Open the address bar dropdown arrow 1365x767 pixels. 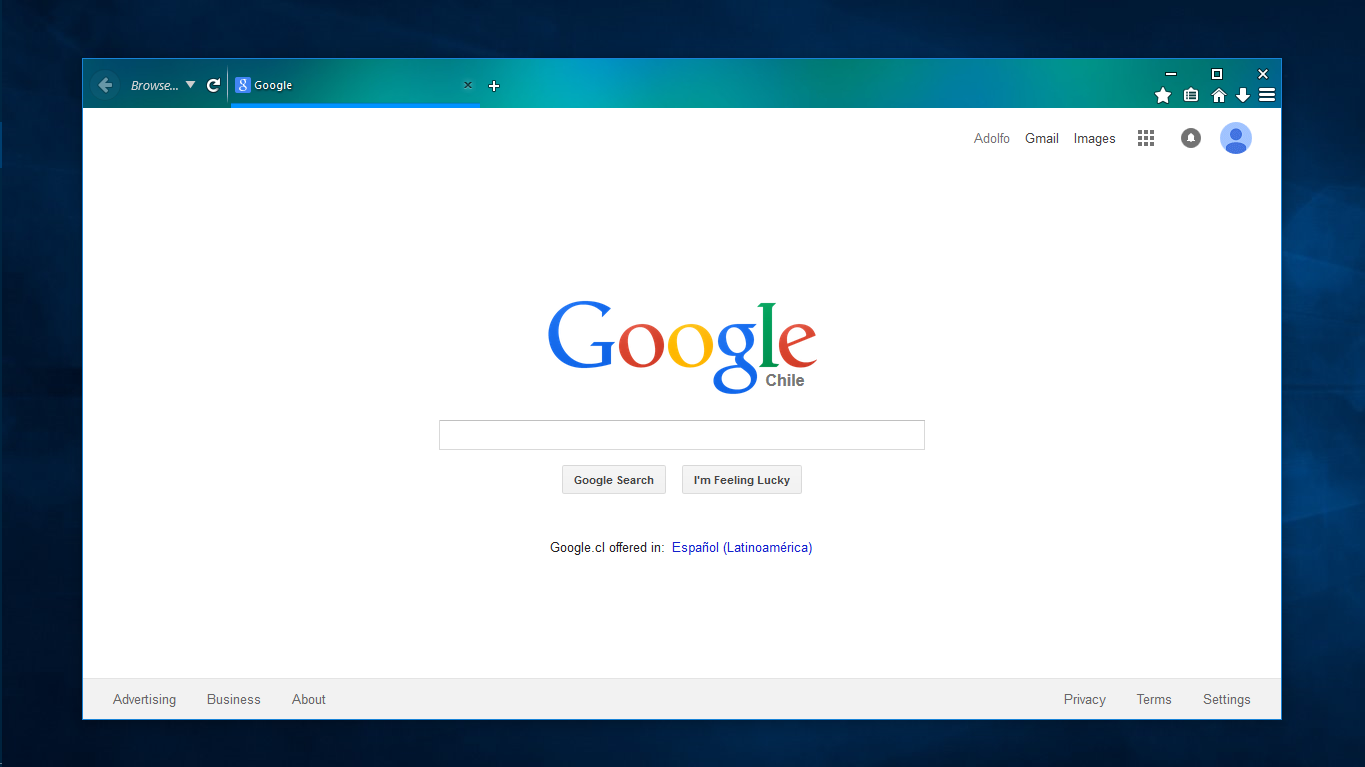[x=190, y=85]
